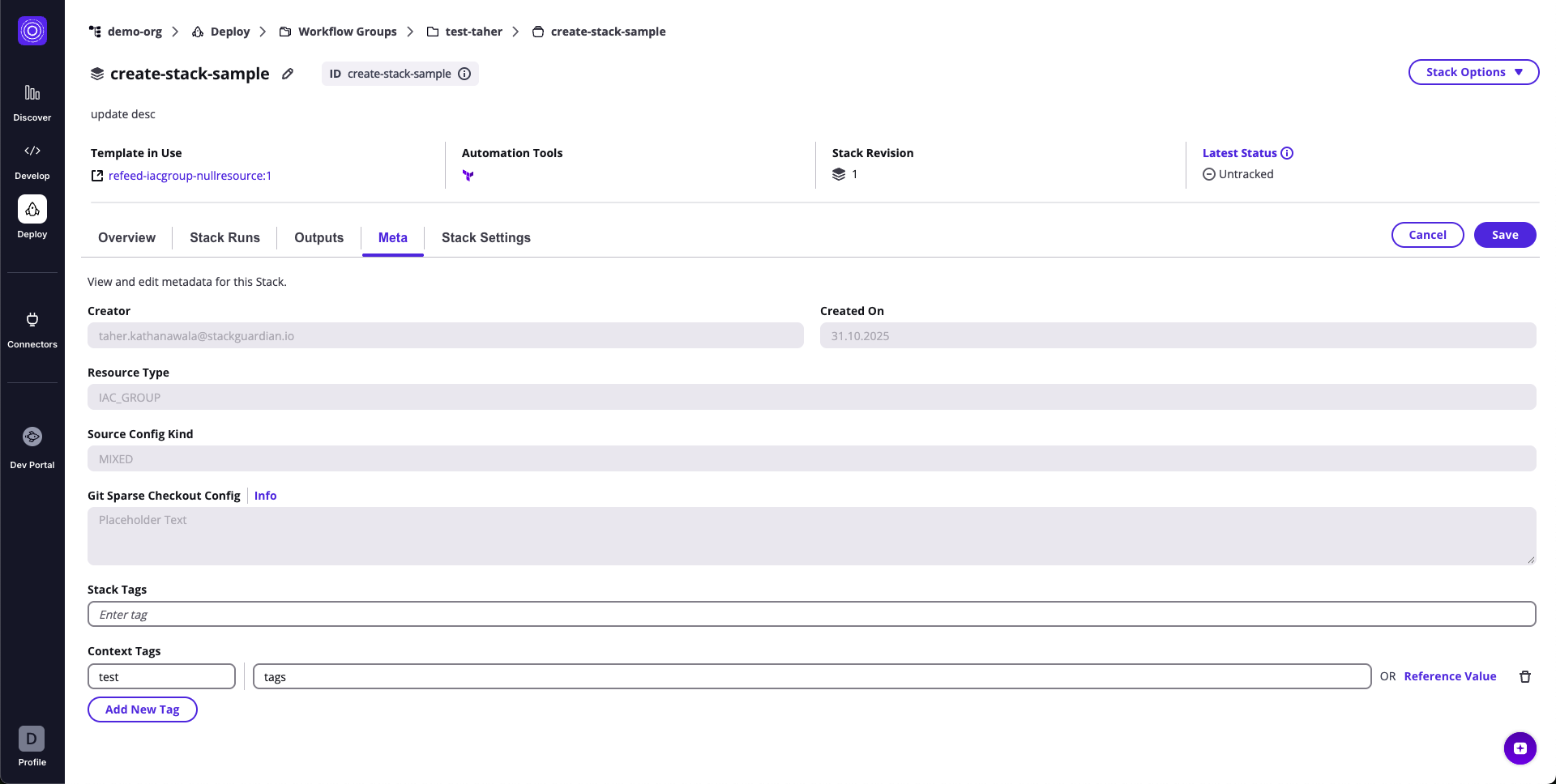The width and height of the screenshot is (1556, 784).
Task: Open the Stack Options dropdown
Action: click(x=1473, y=71)
